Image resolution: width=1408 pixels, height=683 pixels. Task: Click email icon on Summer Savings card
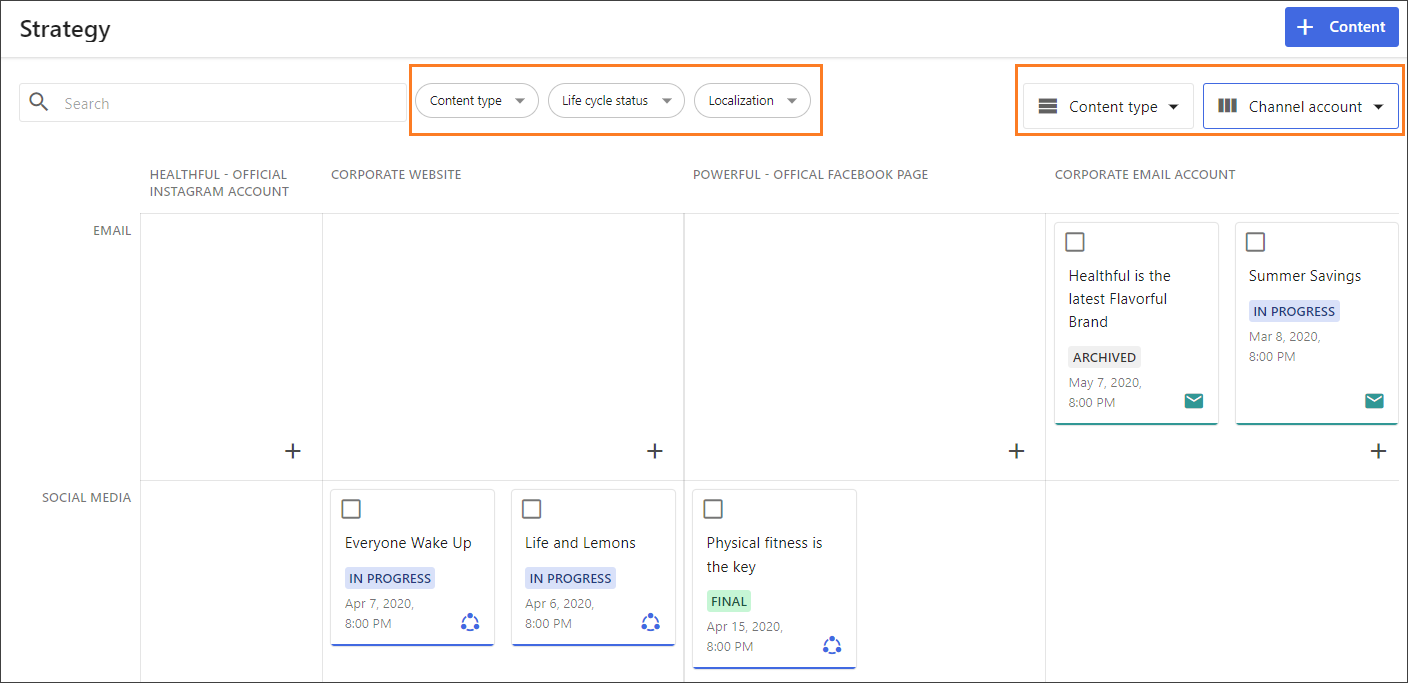[1374, 401]
